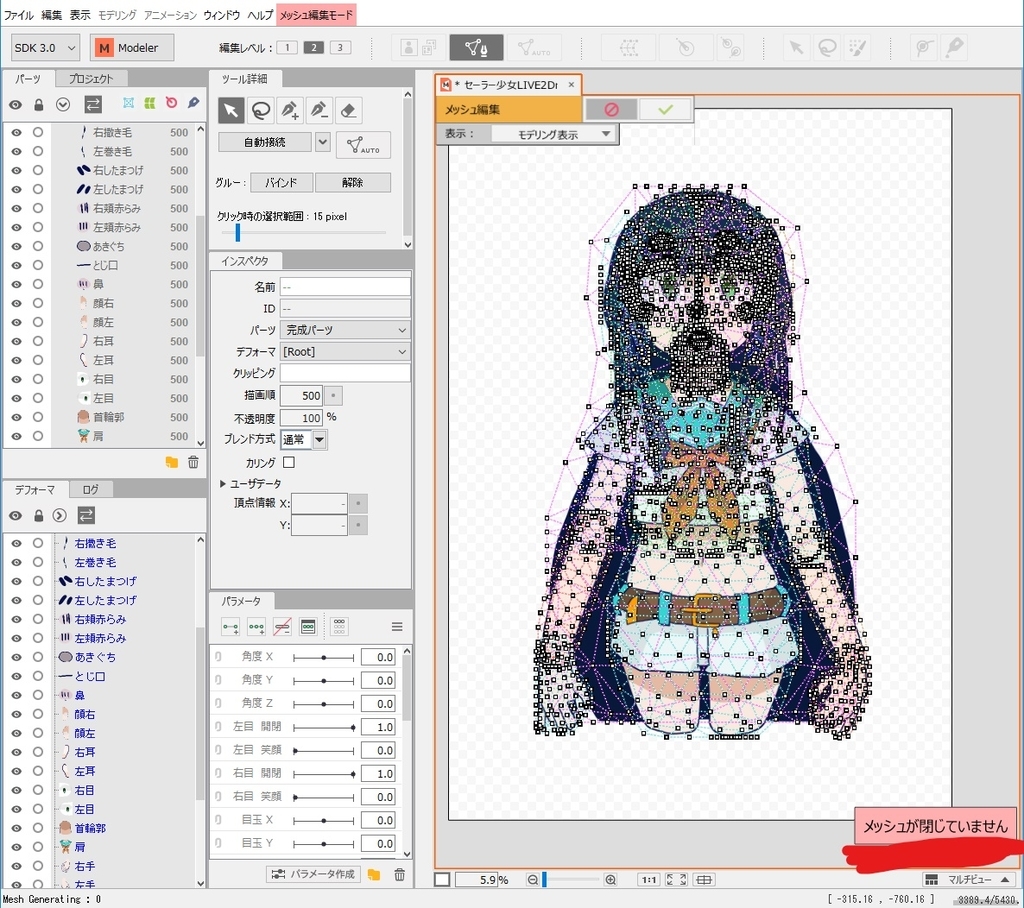Switch to the ログ tab
Viewport: 1024px width, 908px height.
(90, 489)
